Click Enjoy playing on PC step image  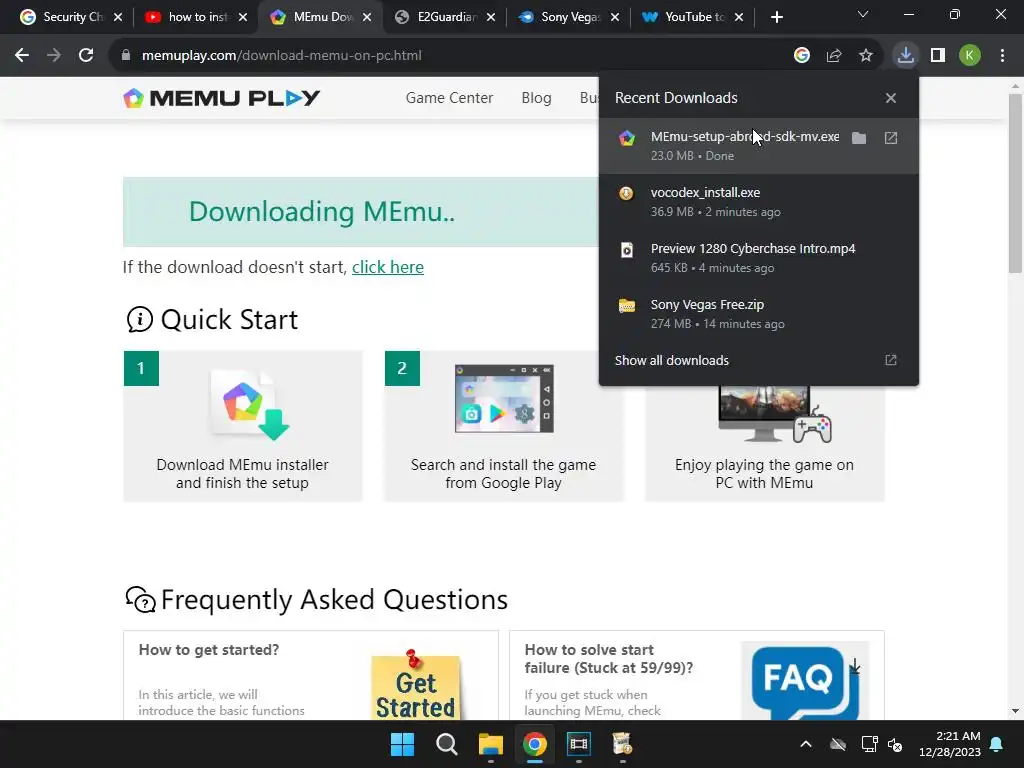coord(775,414)
